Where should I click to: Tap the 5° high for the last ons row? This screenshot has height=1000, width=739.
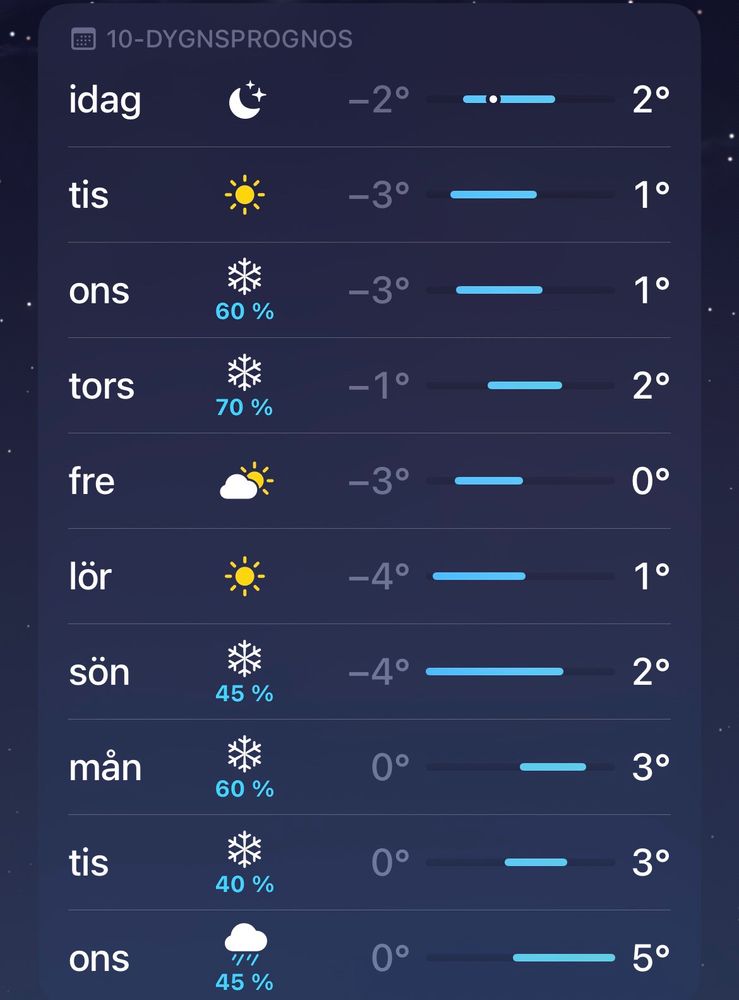pos(650,957)
